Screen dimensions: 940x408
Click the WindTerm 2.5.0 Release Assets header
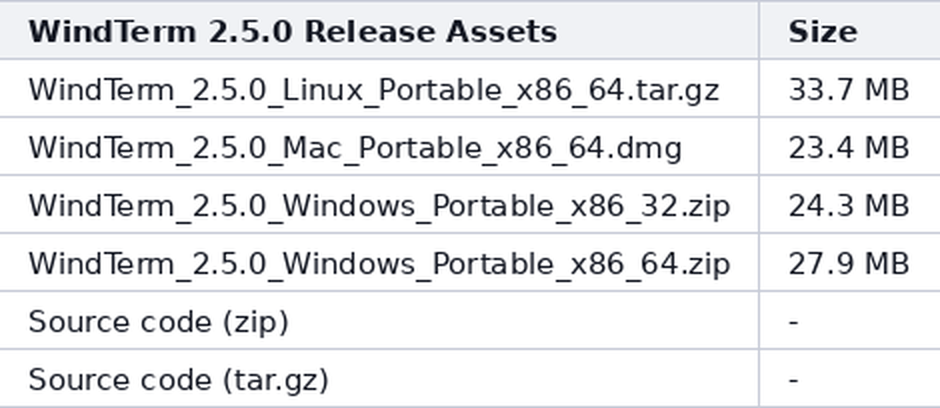[x=293, y=32]
